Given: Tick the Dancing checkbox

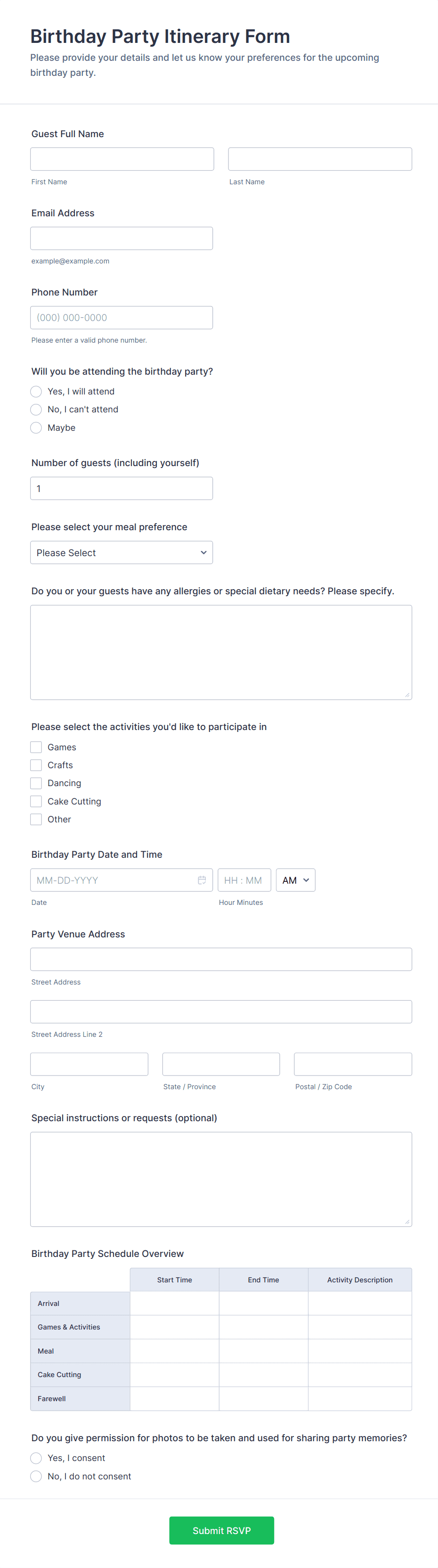Looking at the screenshot, I should (x=37, y=783).
